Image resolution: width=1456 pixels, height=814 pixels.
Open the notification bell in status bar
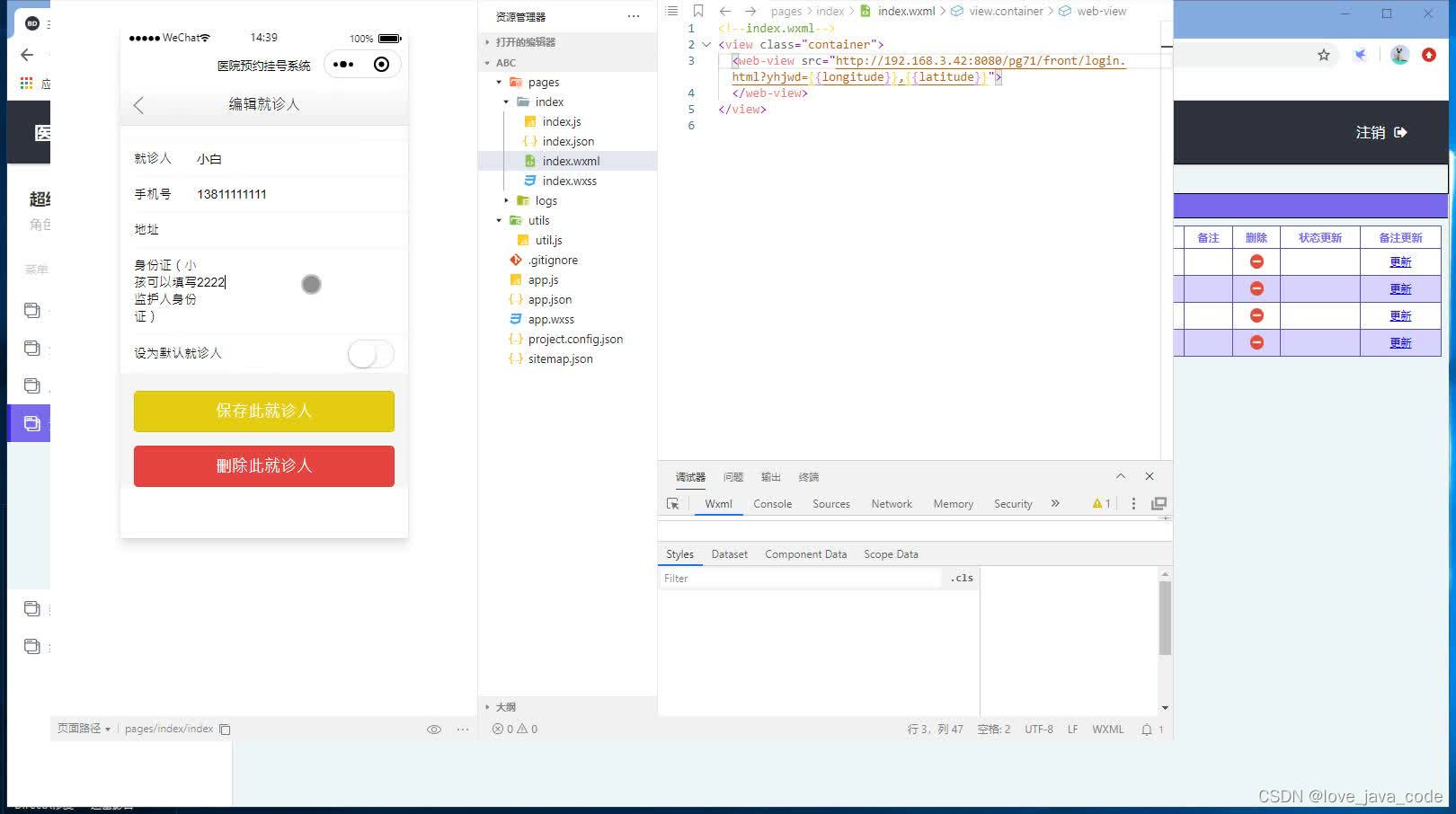tap(1147, 730)
